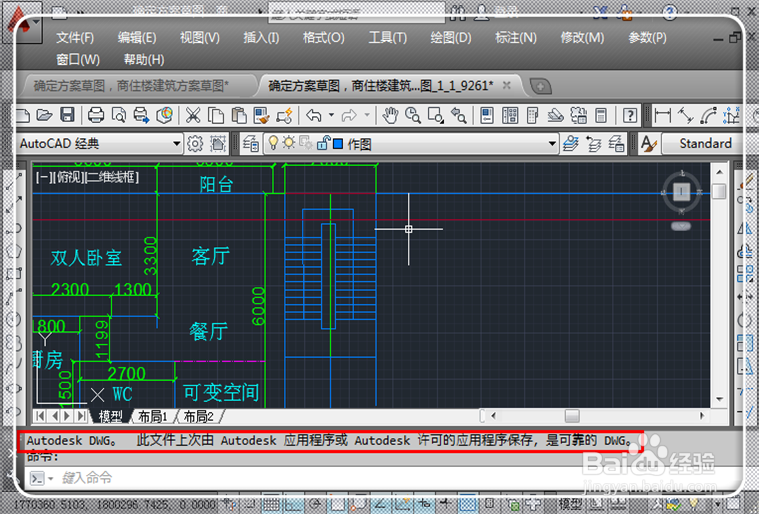Open the [俯视] view controls menu
759x514 pixels.
pyautogui.click(x=69, y=177)
